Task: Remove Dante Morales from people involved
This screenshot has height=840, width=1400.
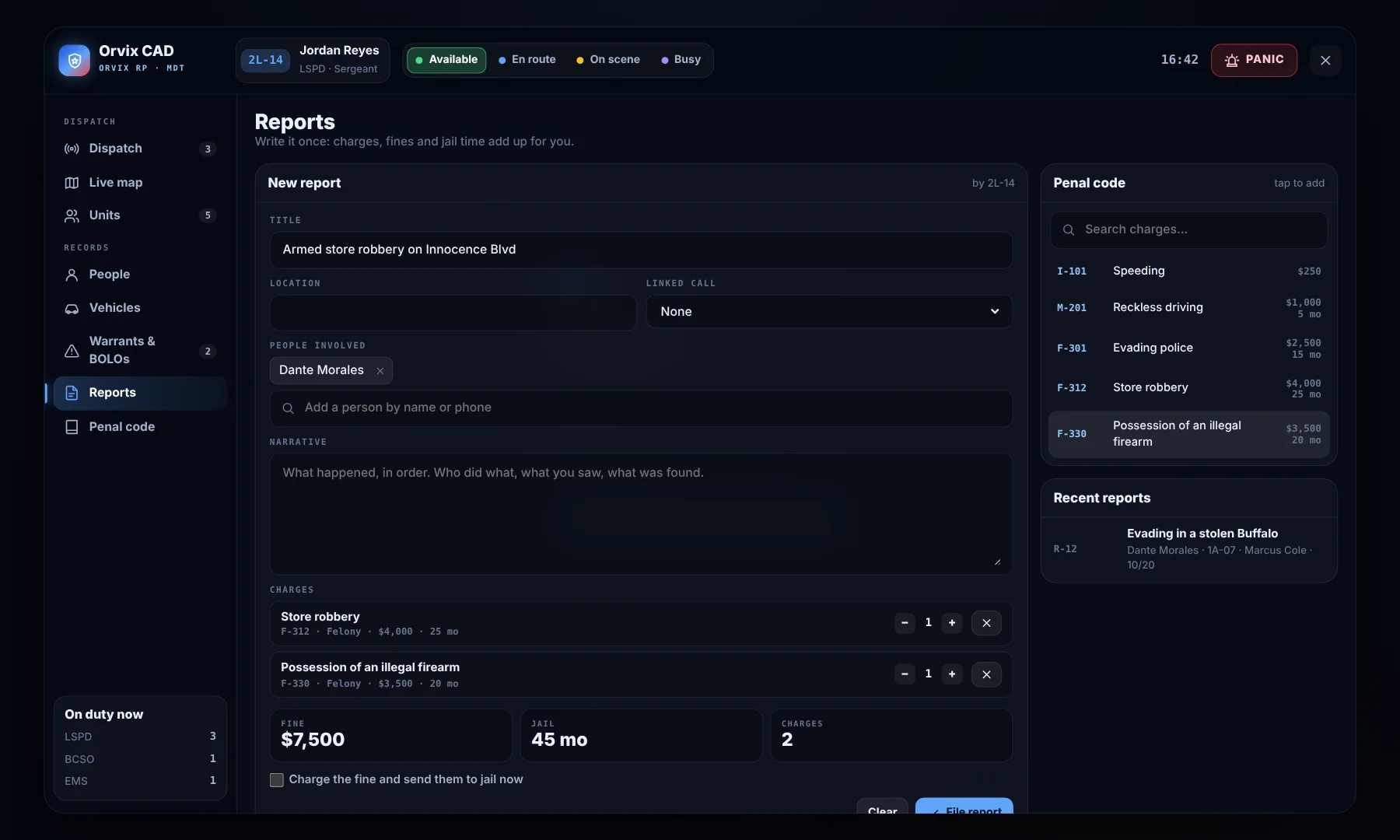Action: pyautogui.click(x=380, y=371)
